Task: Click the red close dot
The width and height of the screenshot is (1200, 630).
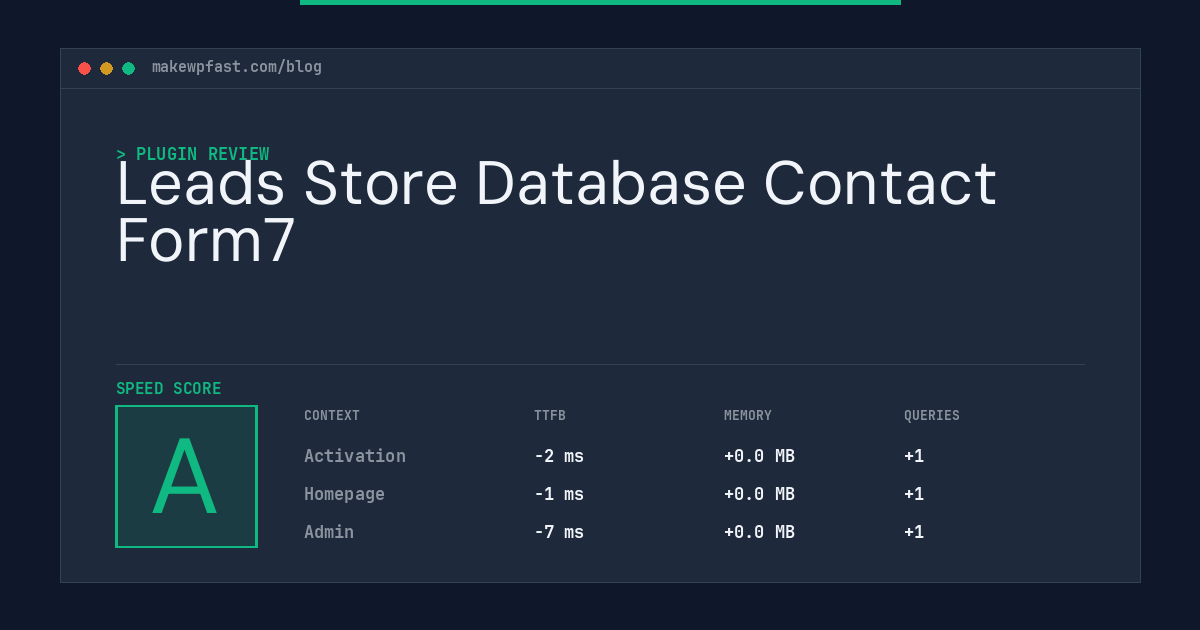Action: pyautogui.click(x=84, y=68)
